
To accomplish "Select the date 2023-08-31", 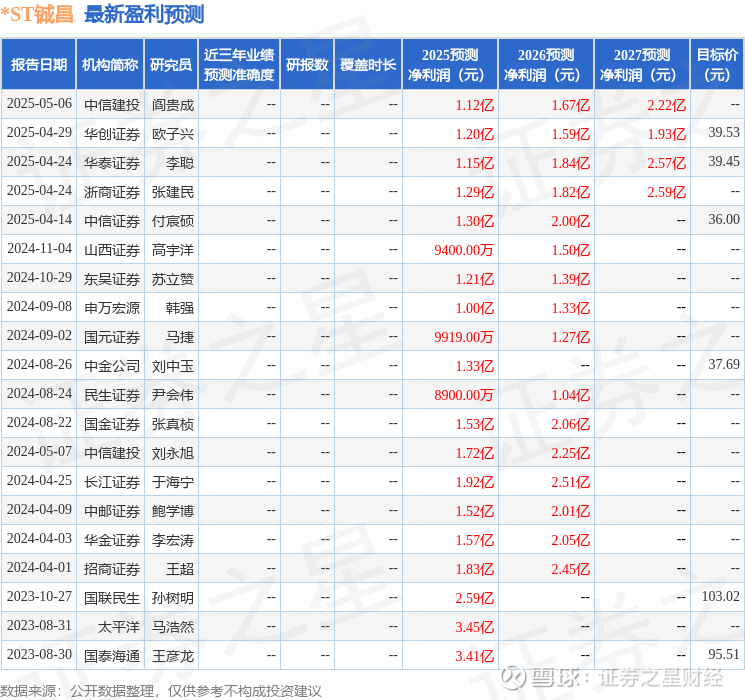I will pos(39,625).
